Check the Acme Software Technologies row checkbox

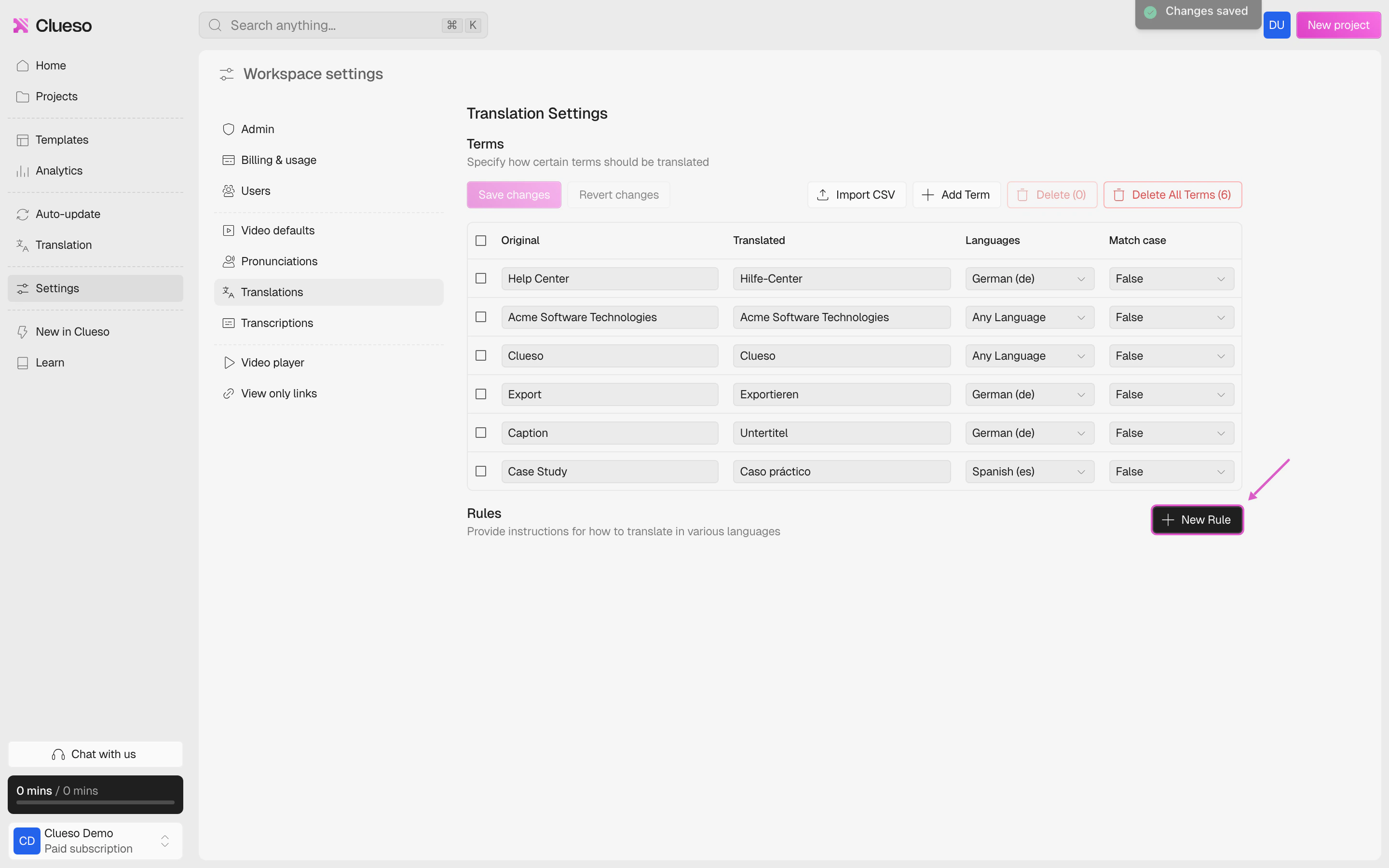point(481,317)
